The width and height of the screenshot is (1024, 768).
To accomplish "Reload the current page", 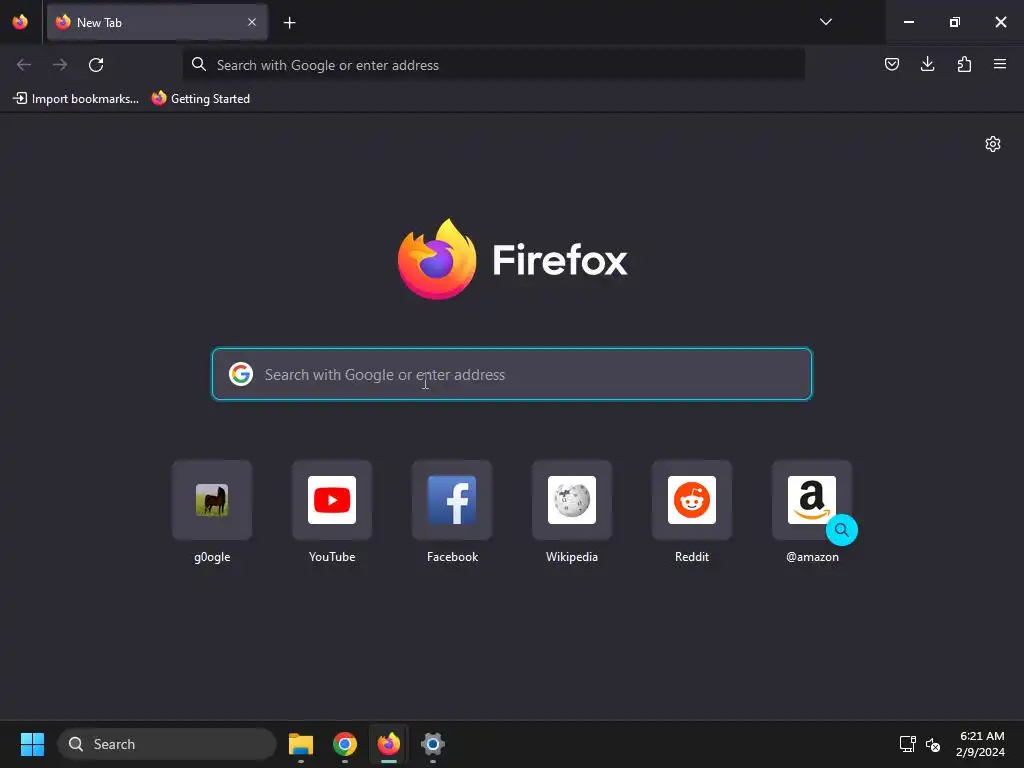I will [96, 65].
